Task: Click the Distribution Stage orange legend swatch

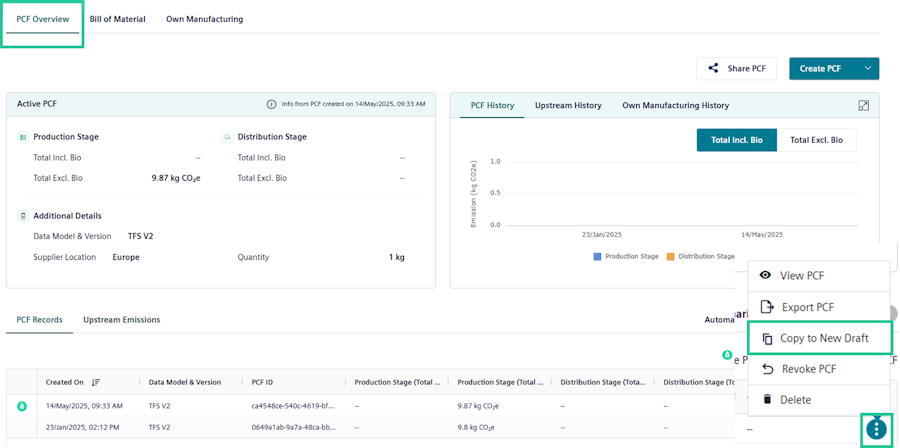Action: (x=671, y=257)
